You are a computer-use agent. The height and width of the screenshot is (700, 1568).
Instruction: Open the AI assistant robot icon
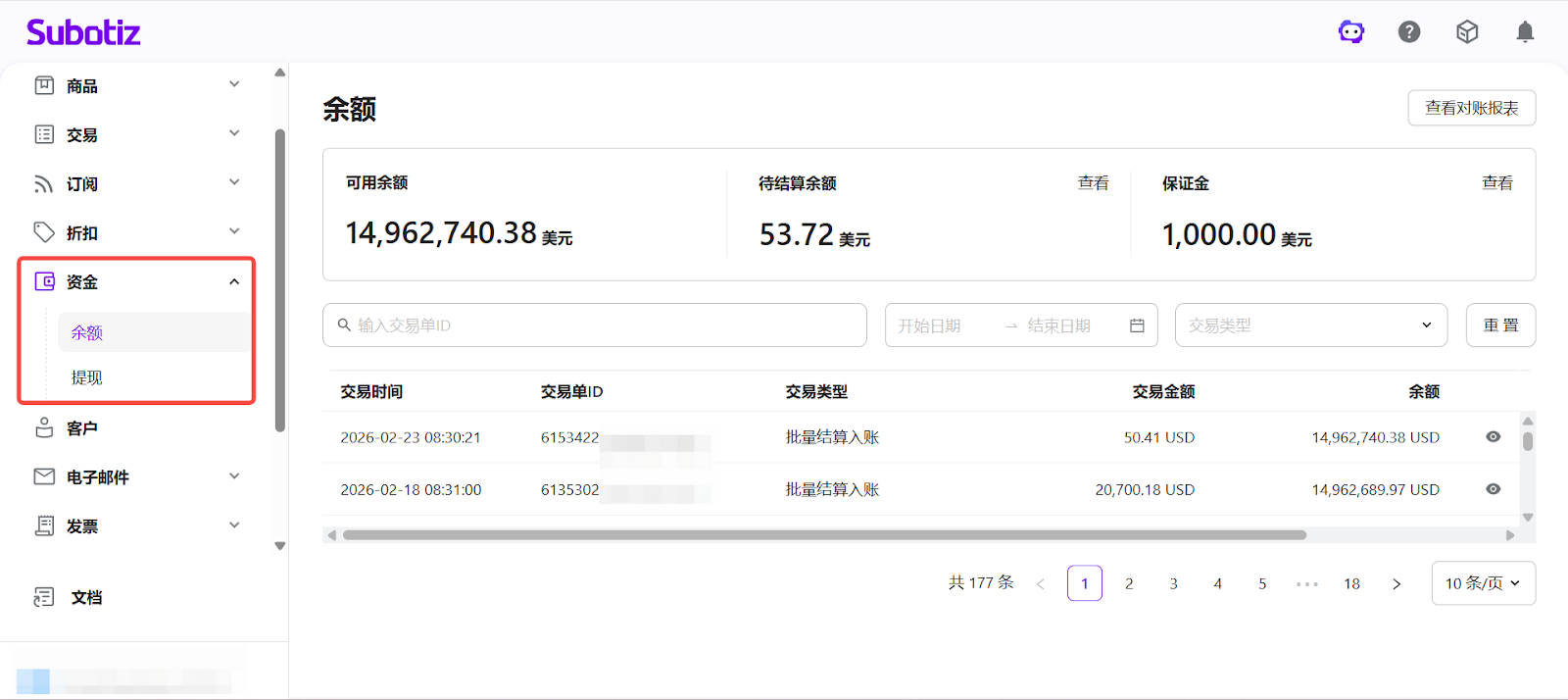[1351, 32]
